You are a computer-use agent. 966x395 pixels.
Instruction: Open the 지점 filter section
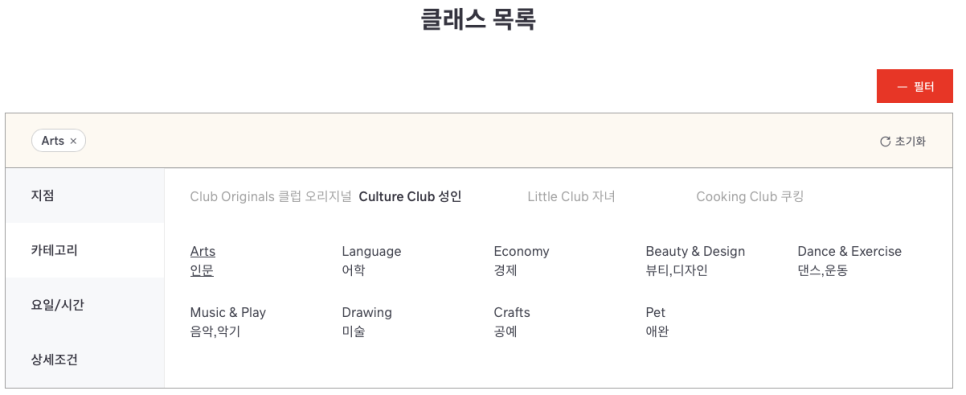click(x=85, y=196)
